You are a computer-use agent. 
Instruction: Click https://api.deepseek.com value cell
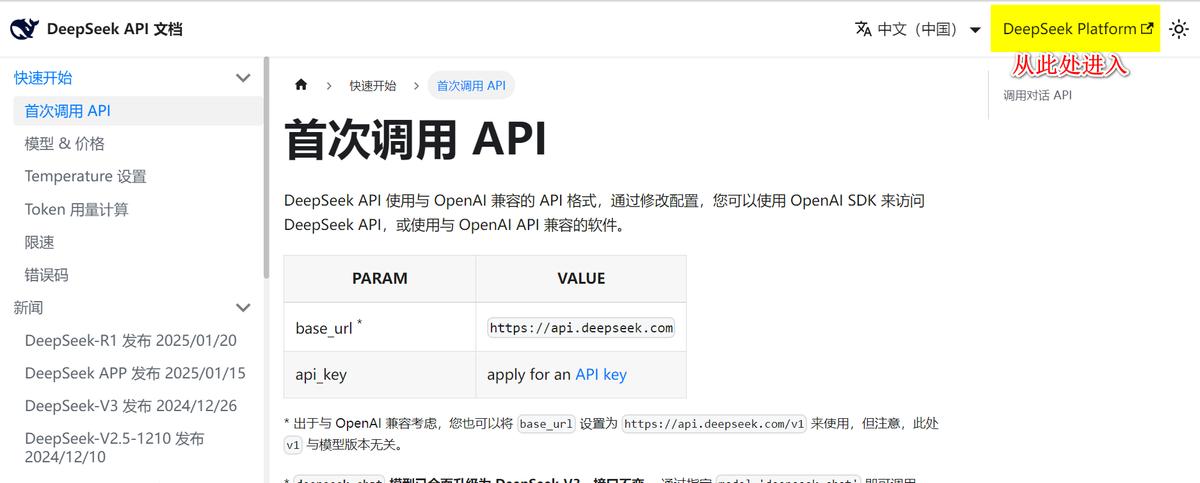coord(581,328)
